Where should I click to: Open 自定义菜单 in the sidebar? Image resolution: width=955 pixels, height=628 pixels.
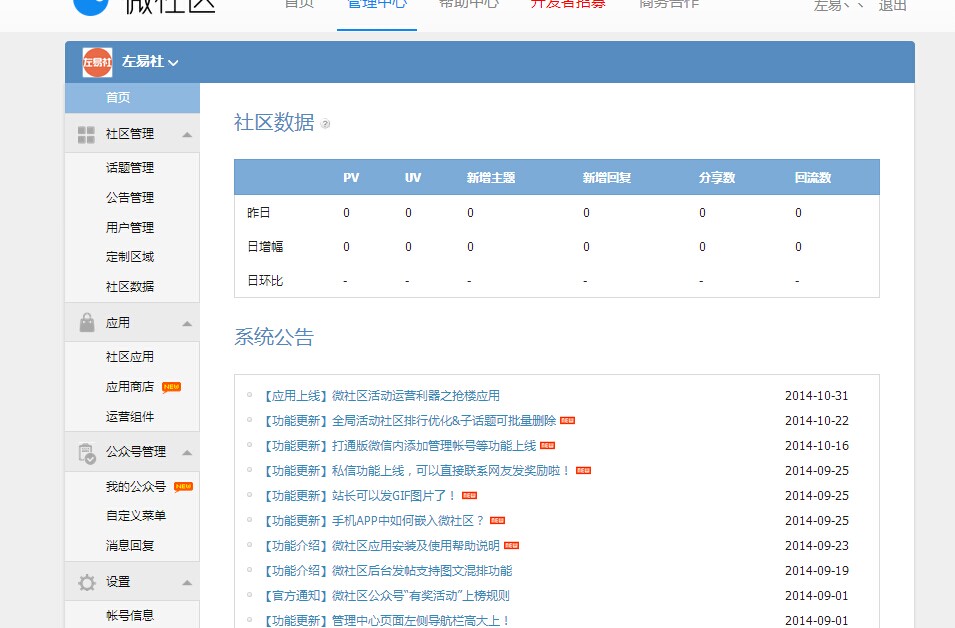pyautogui.click(x=136, y=515)
